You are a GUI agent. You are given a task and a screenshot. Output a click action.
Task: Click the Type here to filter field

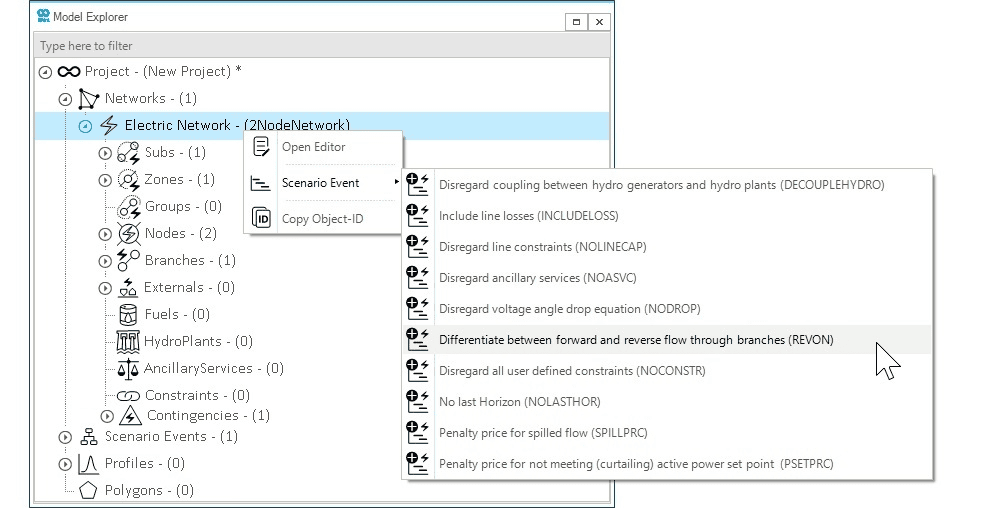click(320, 46)
